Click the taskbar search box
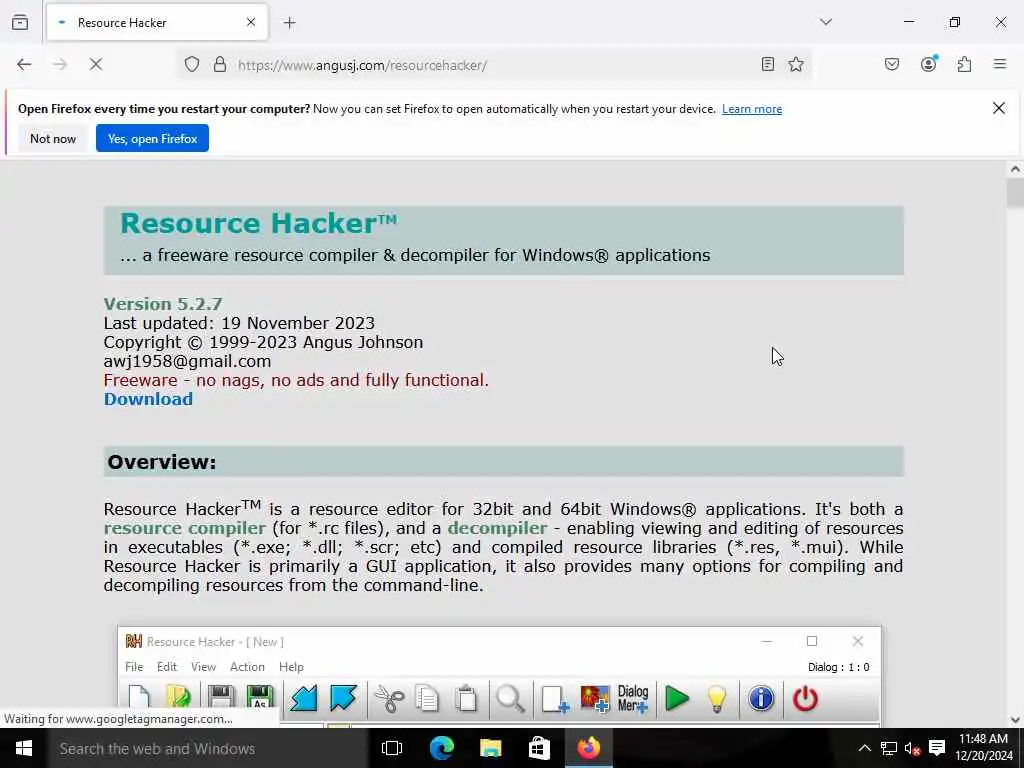 tap(207, 748)
